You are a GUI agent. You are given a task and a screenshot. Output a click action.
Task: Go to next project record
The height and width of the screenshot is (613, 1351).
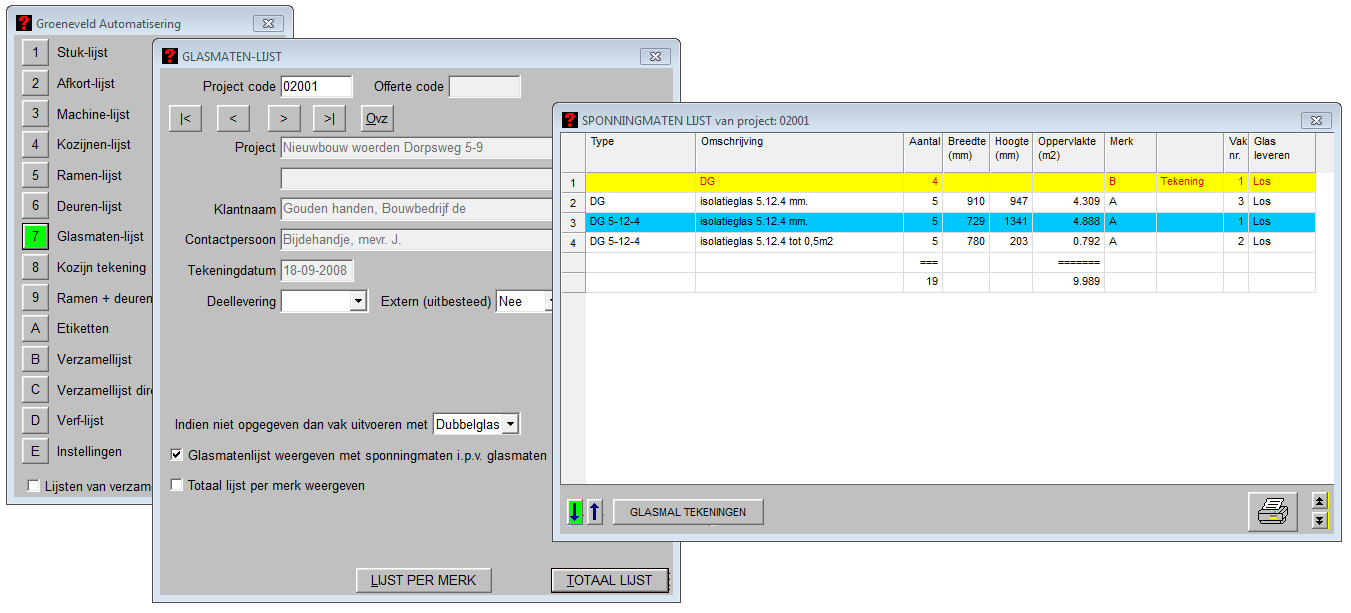(284, 118)
